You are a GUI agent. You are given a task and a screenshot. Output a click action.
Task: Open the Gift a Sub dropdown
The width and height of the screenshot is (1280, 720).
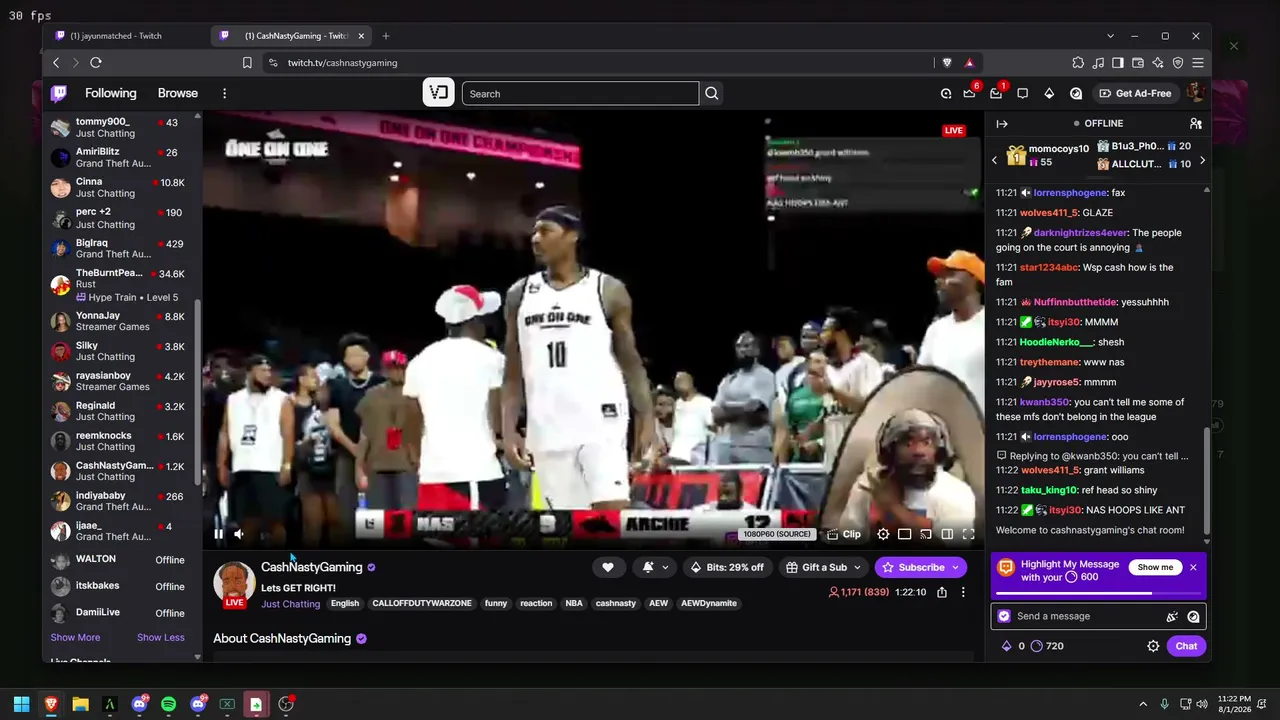[x=824, y=567]
